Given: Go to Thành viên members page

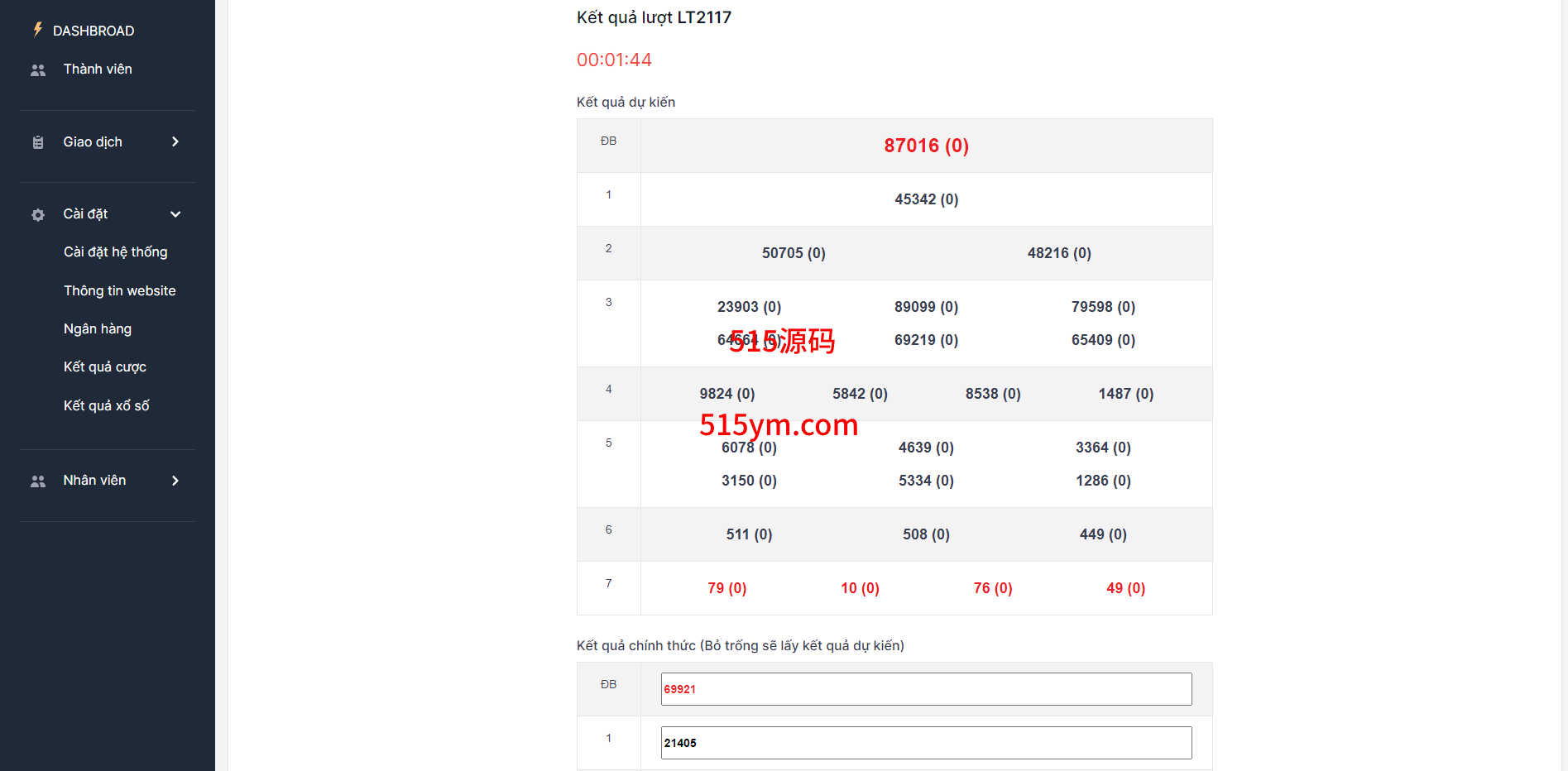Looking at the screenshot, I should [x=98, y=69].
